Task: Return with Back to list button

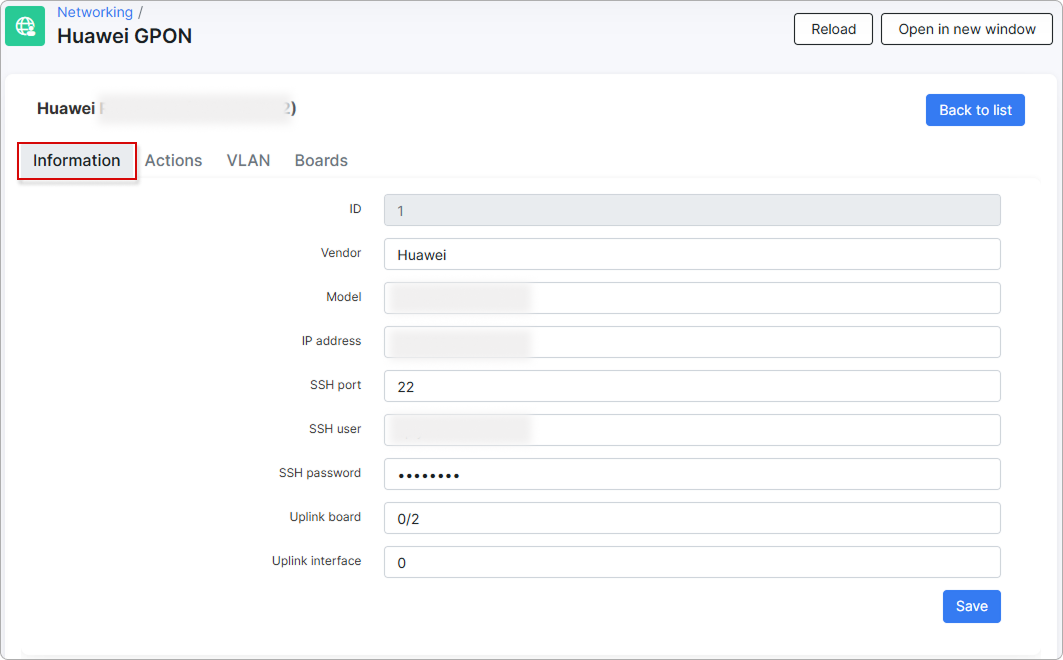Action: [974, 109]
